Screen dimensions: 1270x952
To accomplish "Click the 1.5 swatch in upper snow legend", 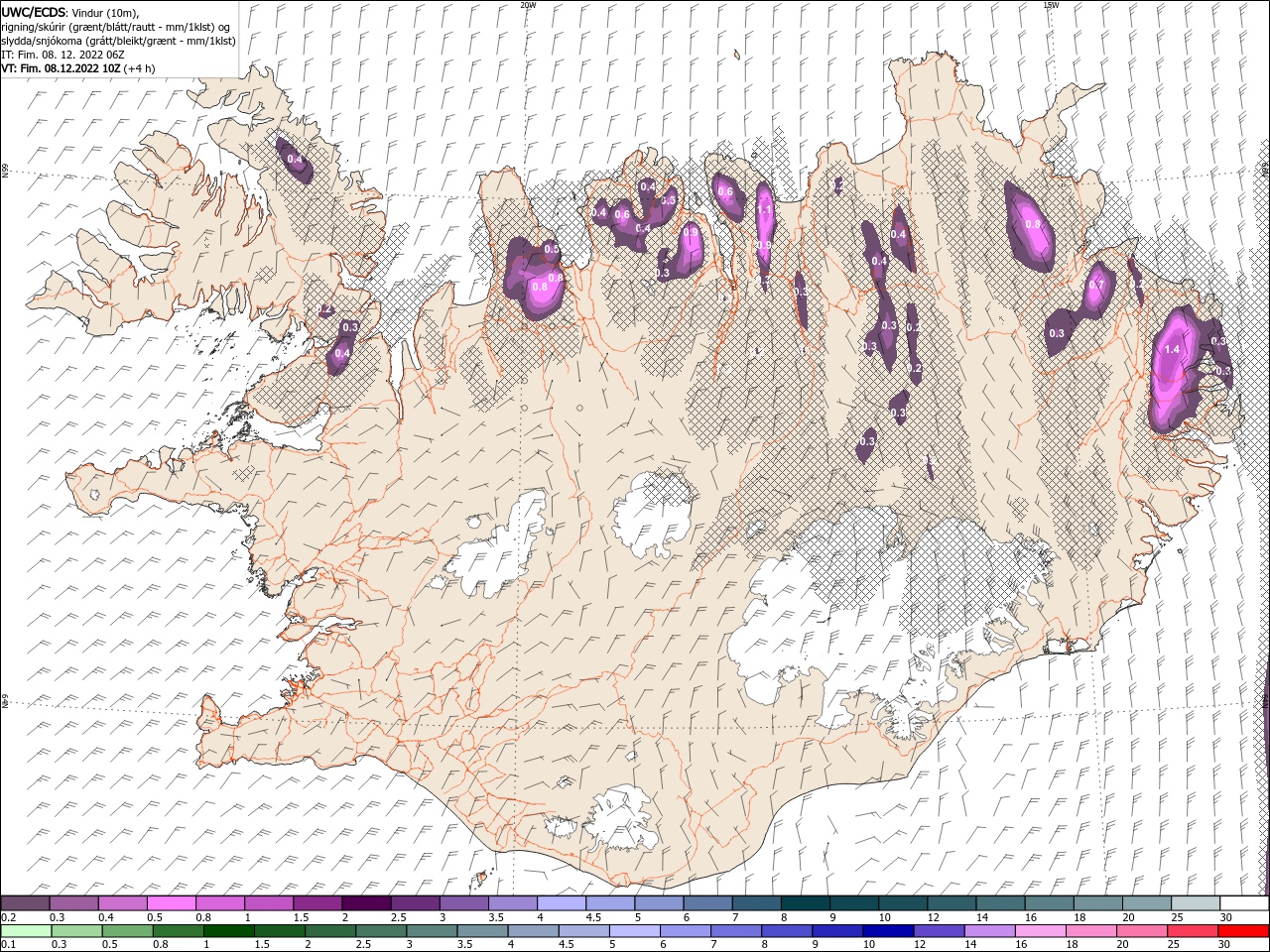I will coord(317,903).
